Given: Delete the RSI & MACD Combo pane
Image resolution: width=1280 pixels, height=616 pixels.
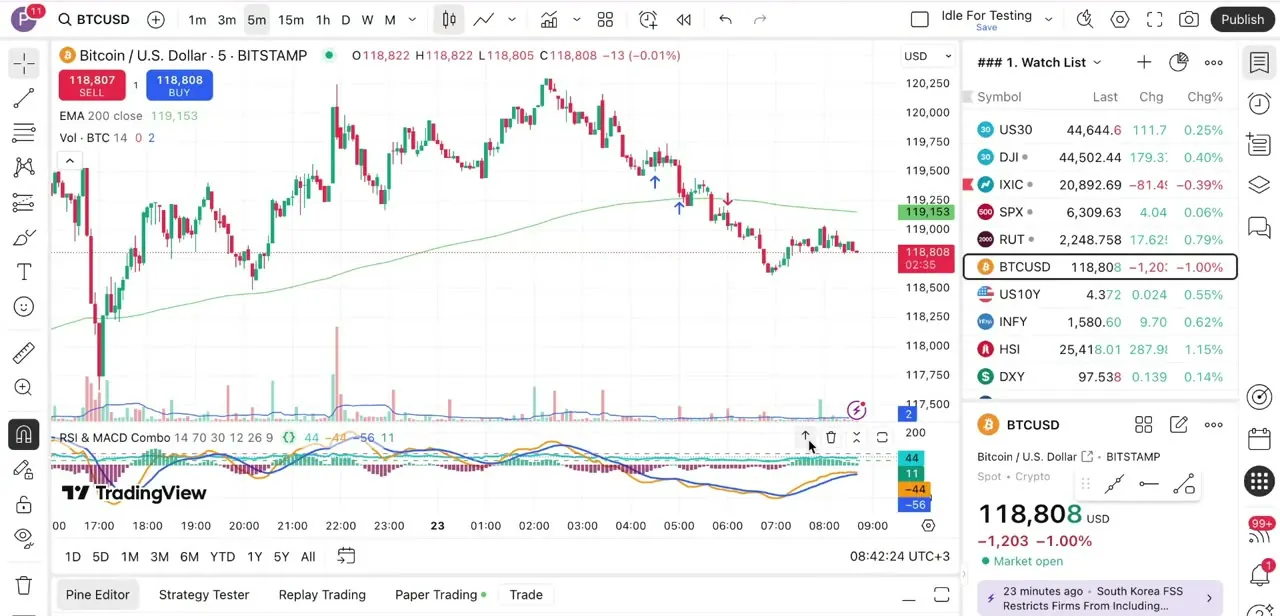Looking at the screenshot, I should point(831,437).
